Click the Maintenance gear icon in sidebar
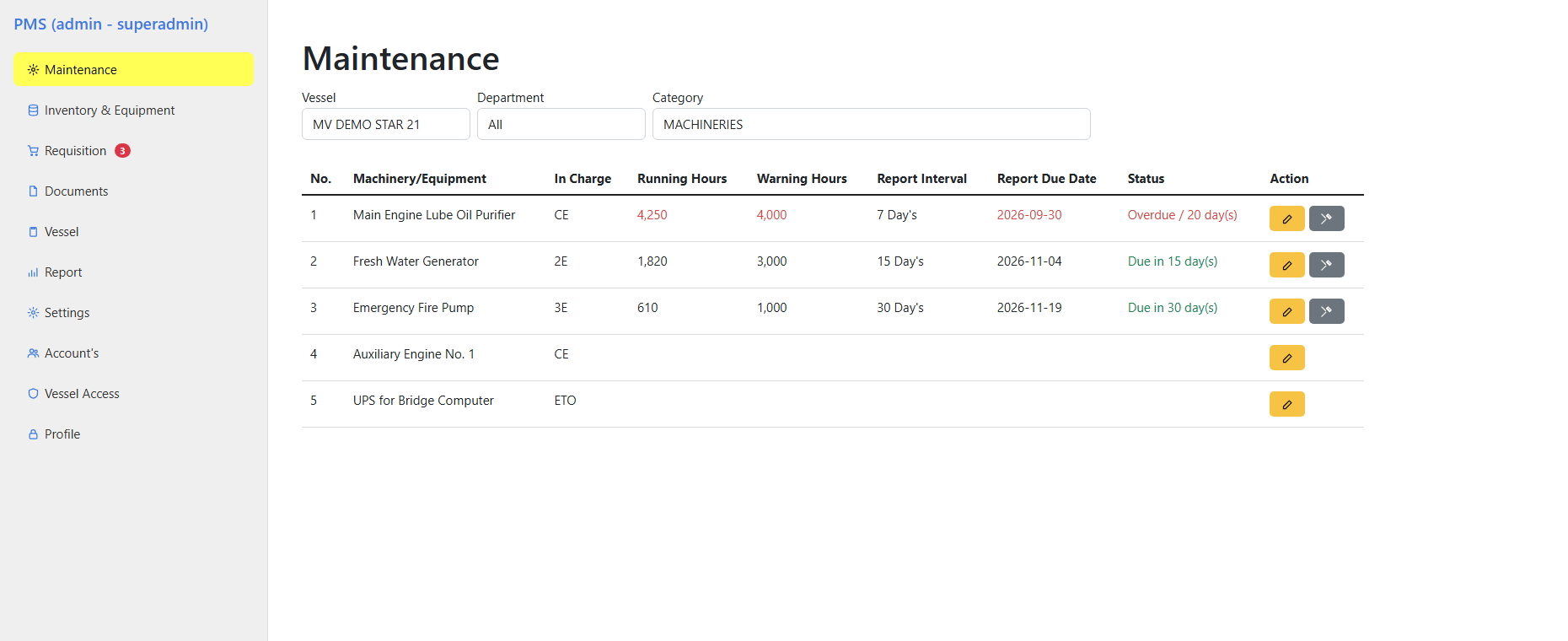 (33, 69)
